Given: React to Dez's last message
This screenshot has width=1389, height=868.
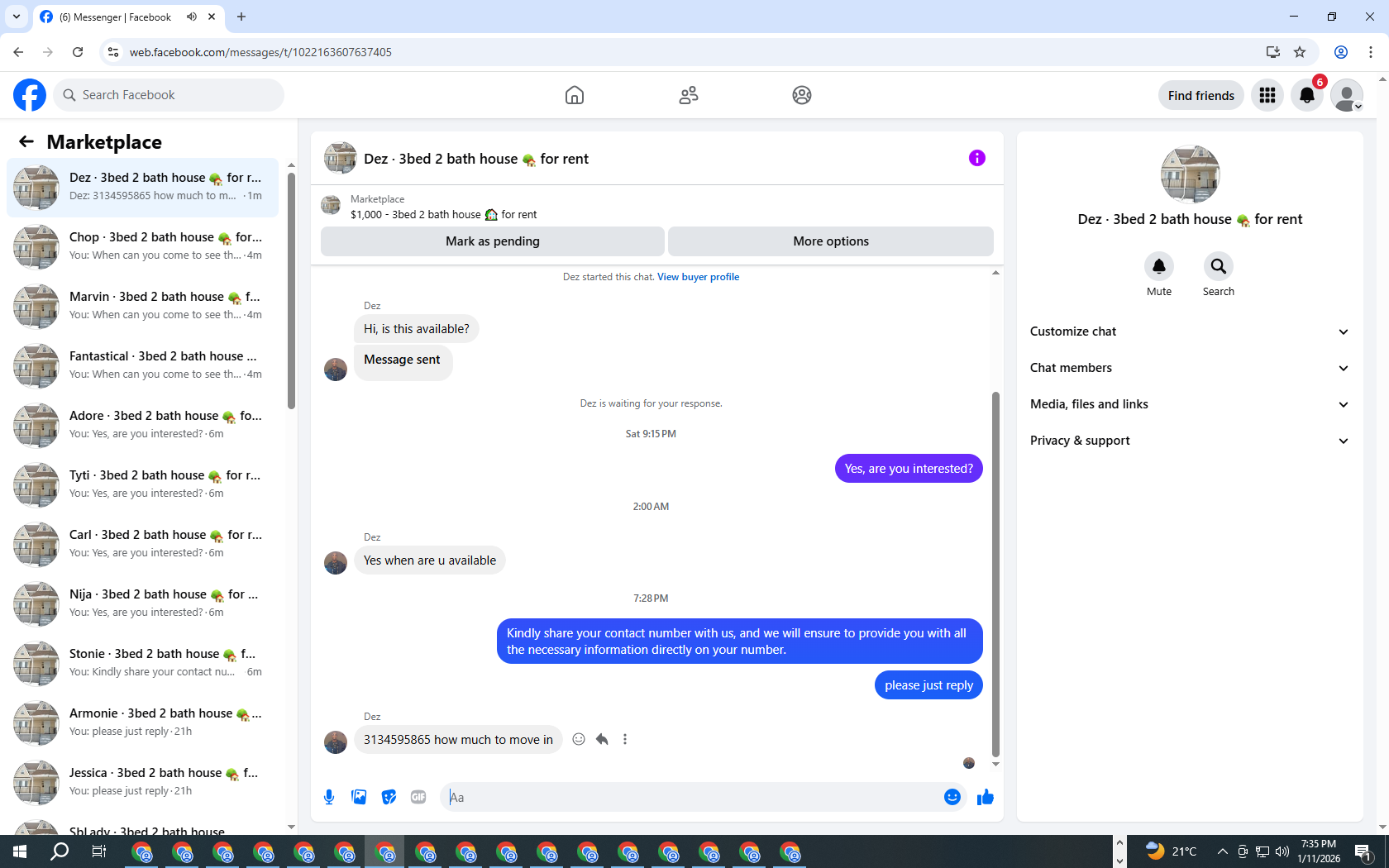Looking at the screenshot, I should [579, 739].
